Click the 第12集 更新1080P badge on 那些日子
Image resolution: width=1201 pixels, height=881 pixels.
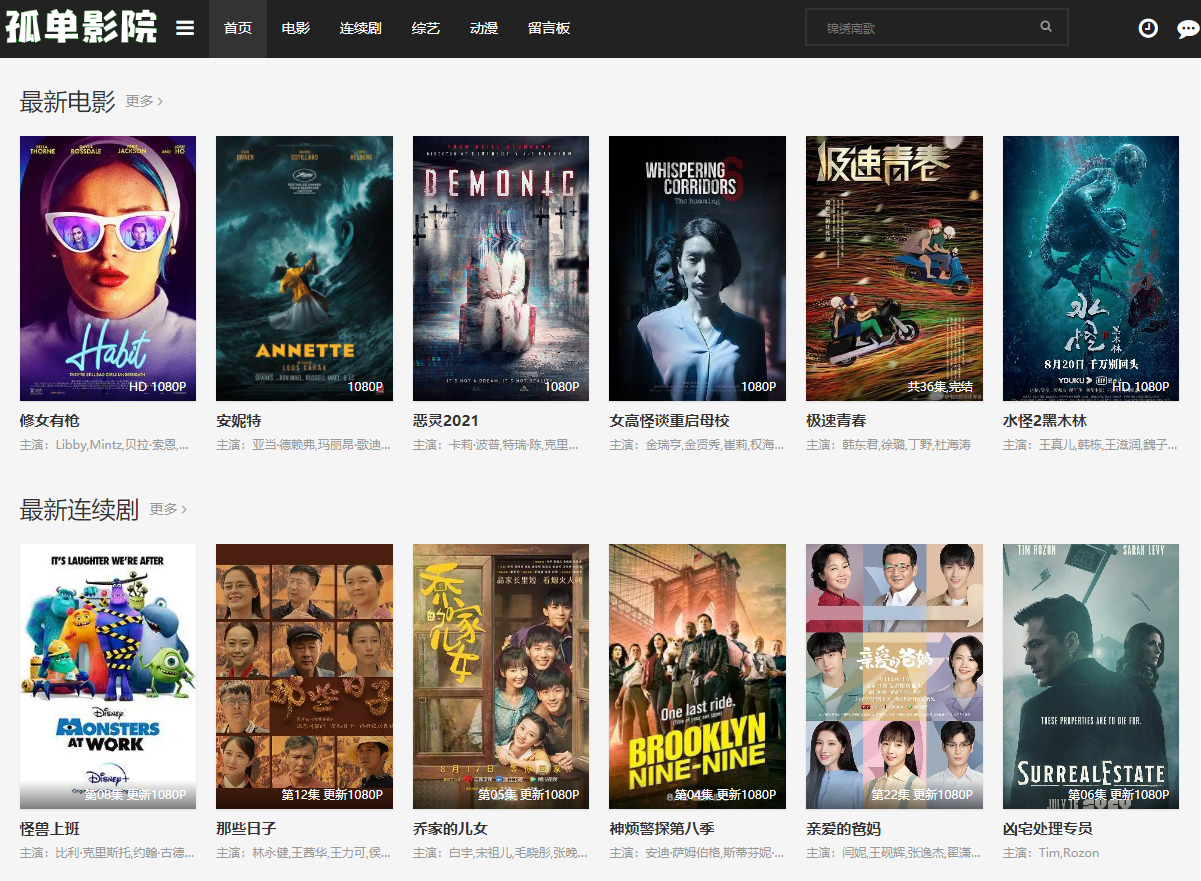tap(332, 795)
